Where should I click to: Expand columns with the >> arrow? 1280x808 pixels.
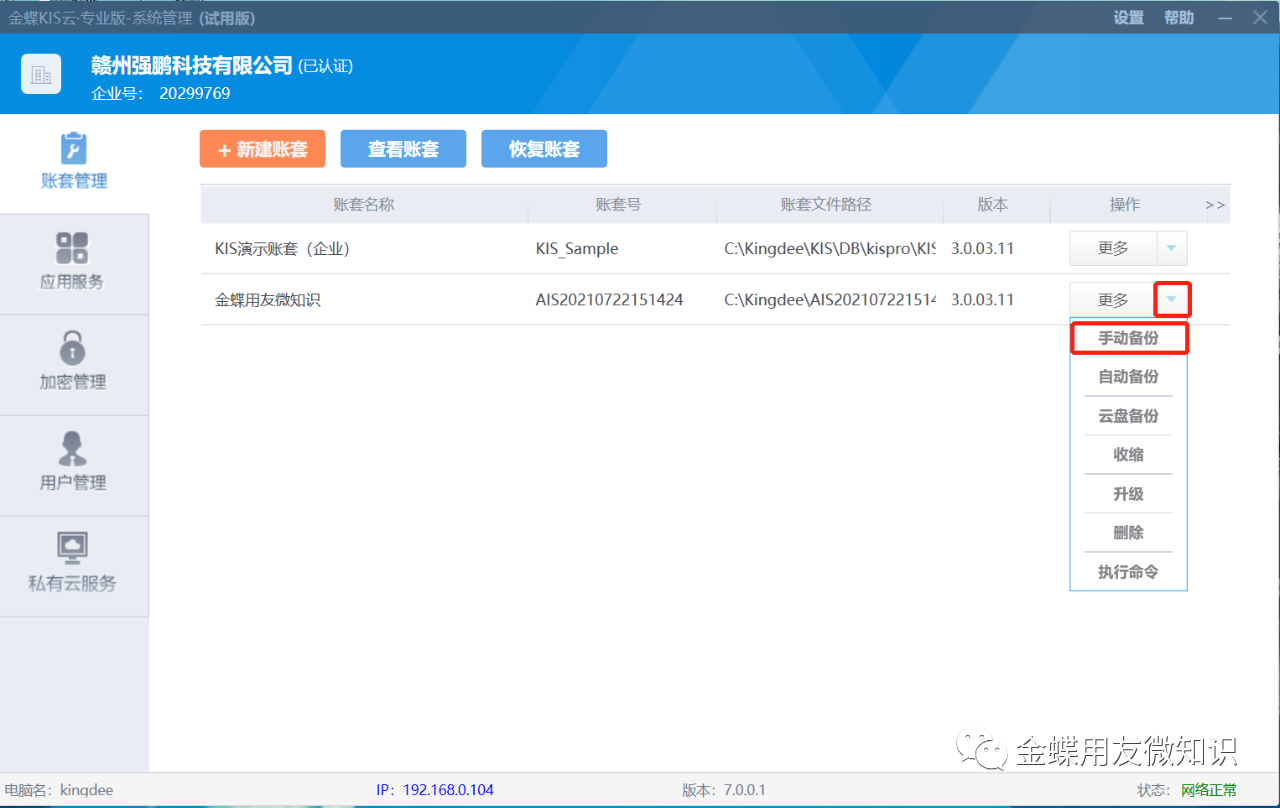(1215, 205)
